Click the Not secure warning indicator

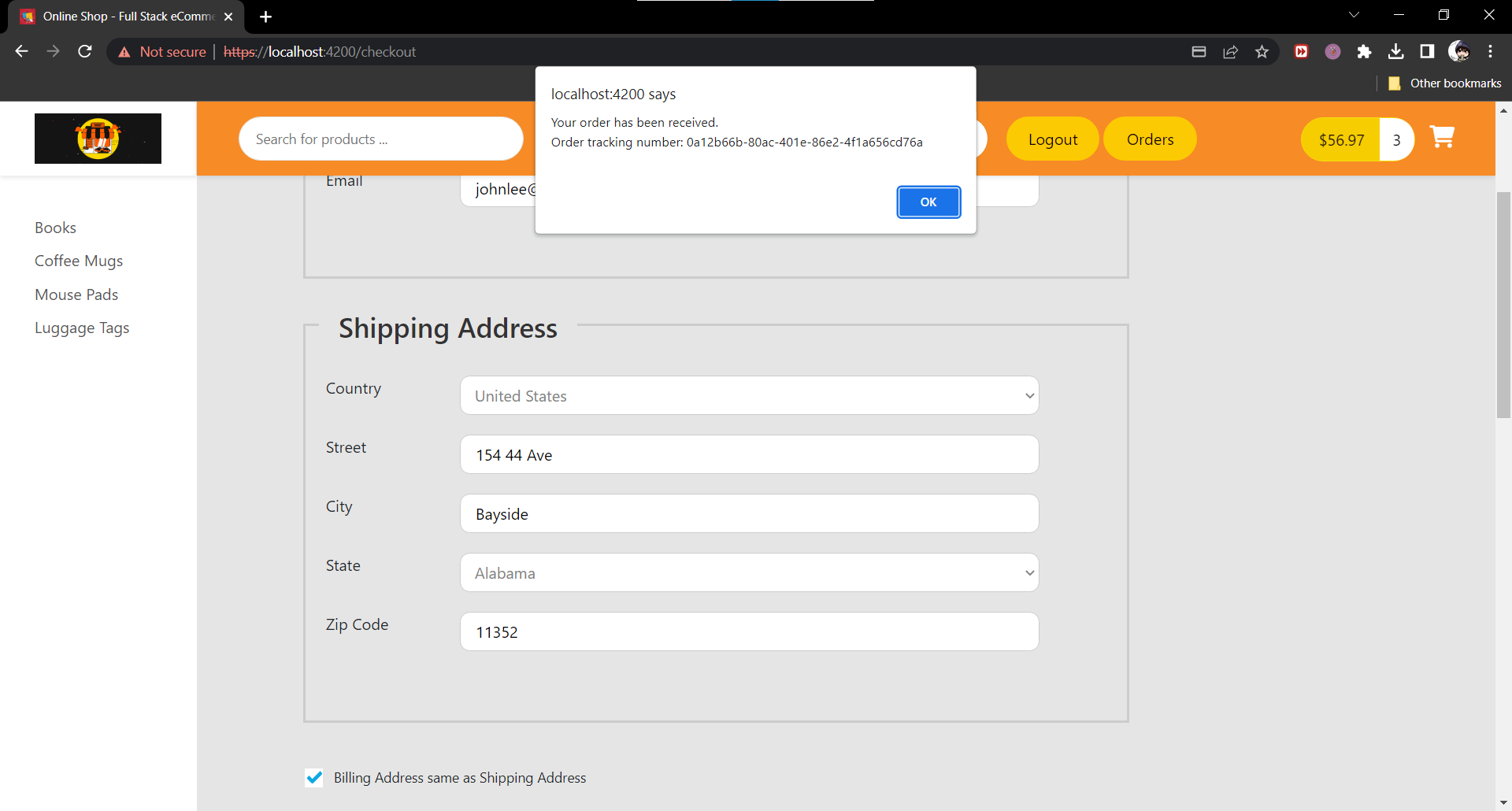pos(162,51)
